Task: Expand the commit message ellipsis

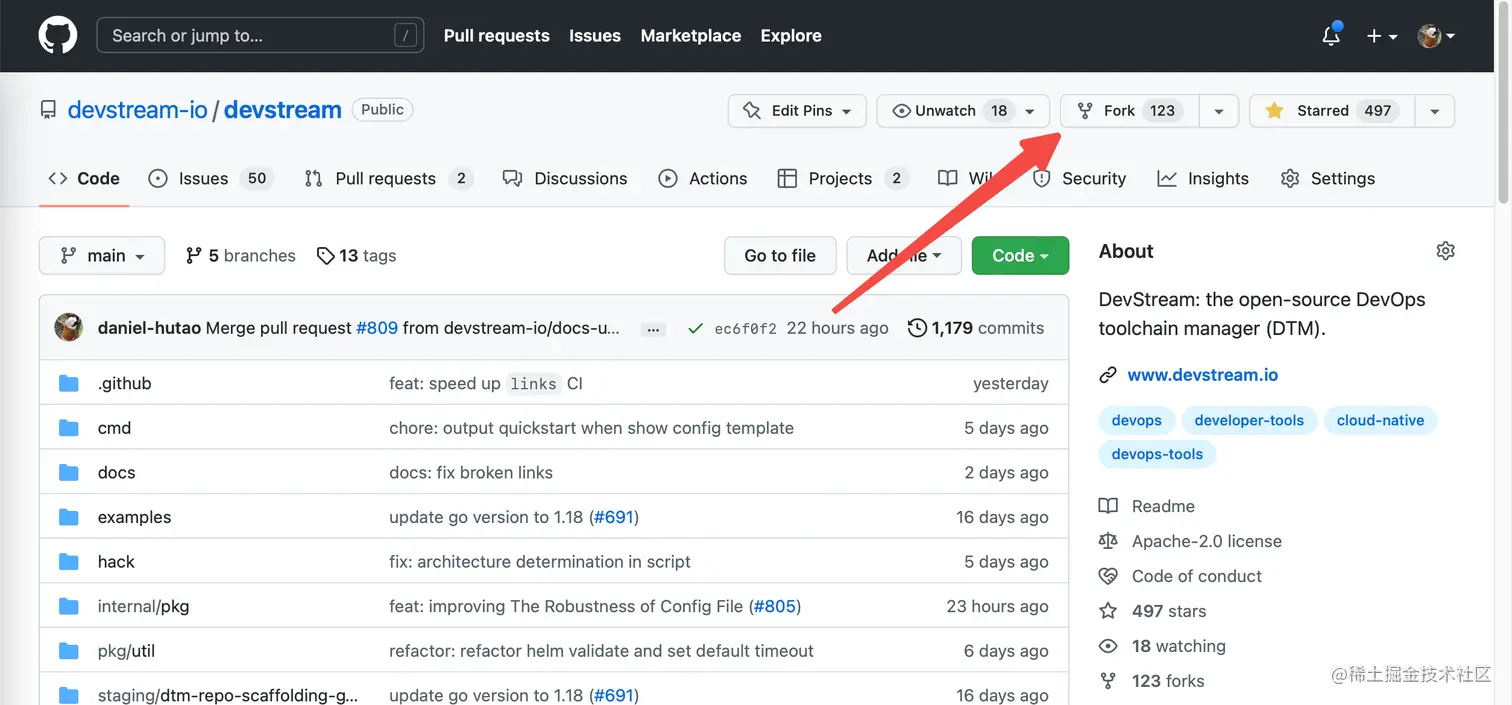Action: click(654, 329)
